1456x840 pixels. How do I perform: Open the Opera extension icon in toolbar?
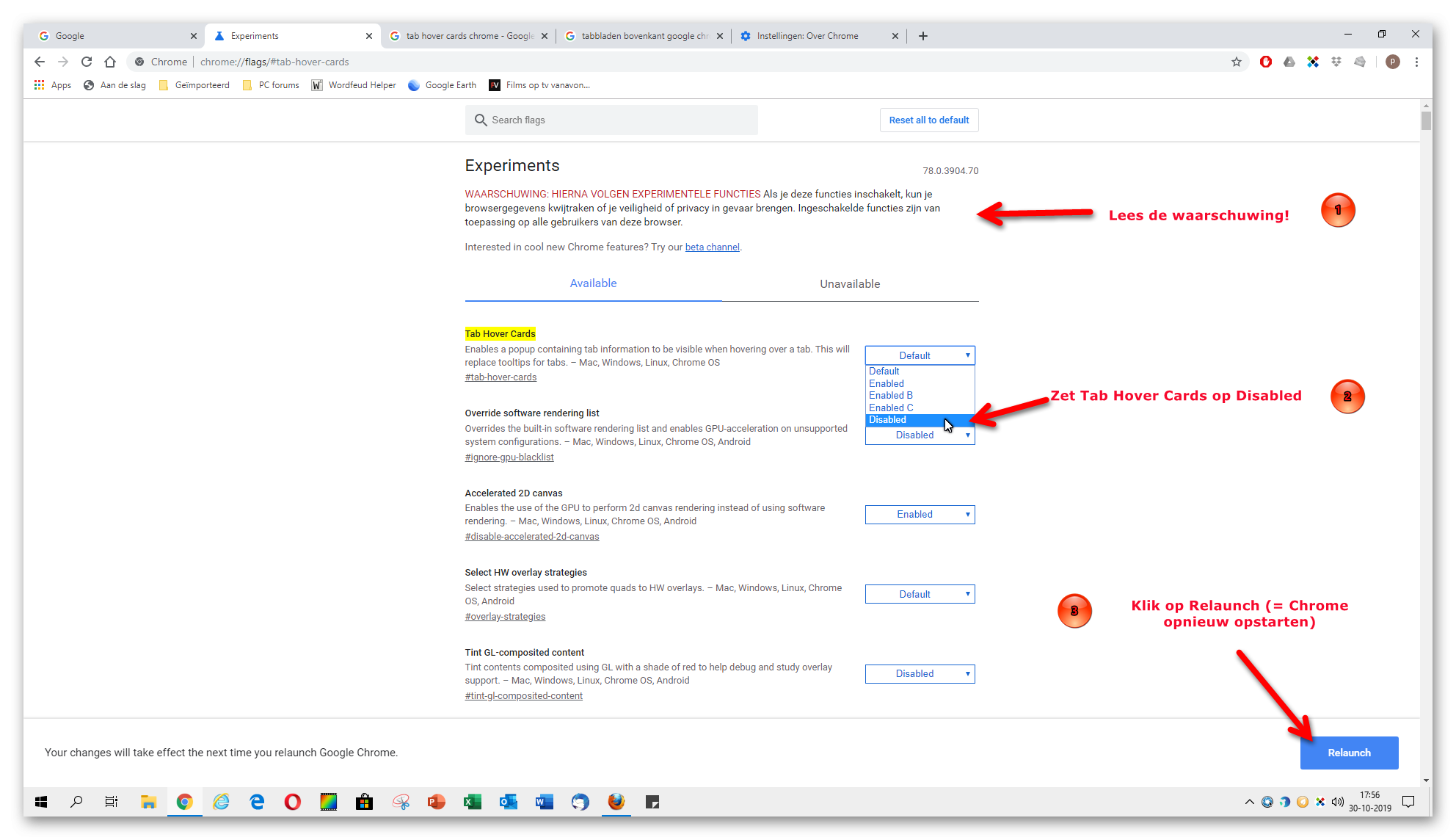[1266, 62]
